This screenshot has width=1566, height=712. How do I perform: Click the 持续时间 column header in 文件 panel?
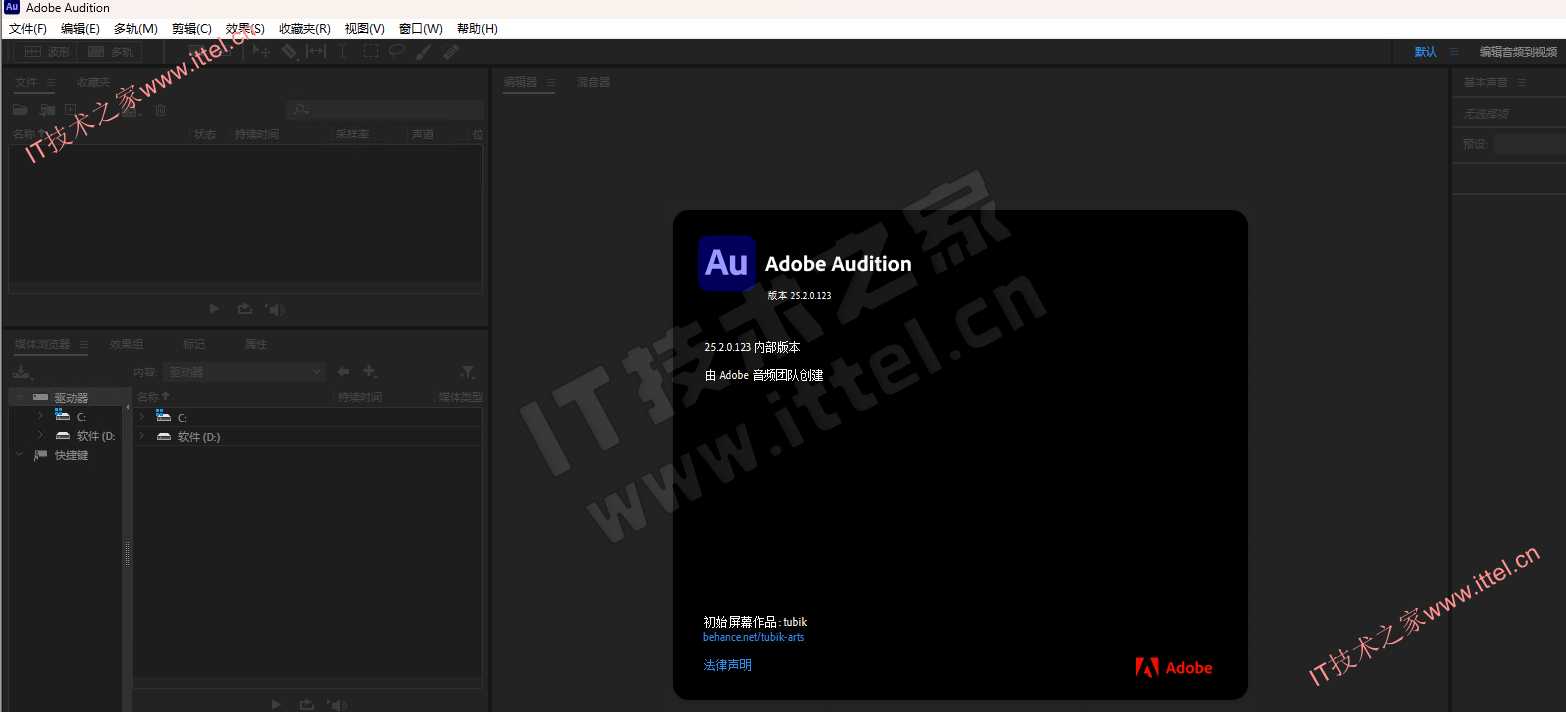click(257, 134)
